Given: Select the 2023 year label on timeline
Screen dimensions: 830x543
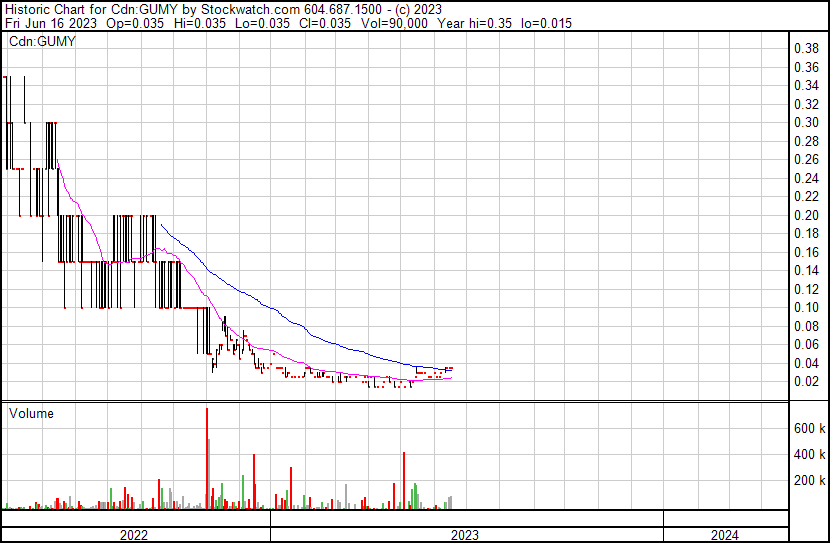Looking at the screenshot, I should click(x=466, y=535).
